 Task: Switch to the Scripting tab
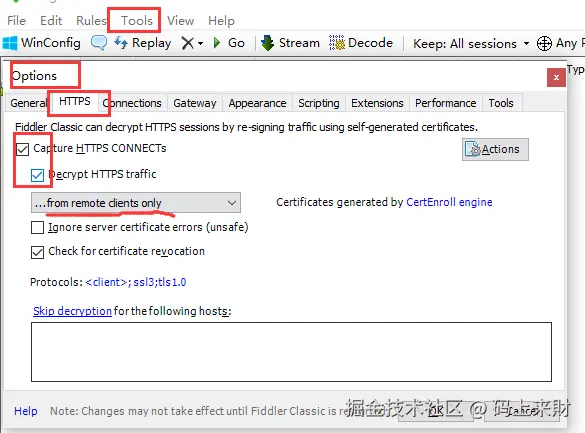319,103
